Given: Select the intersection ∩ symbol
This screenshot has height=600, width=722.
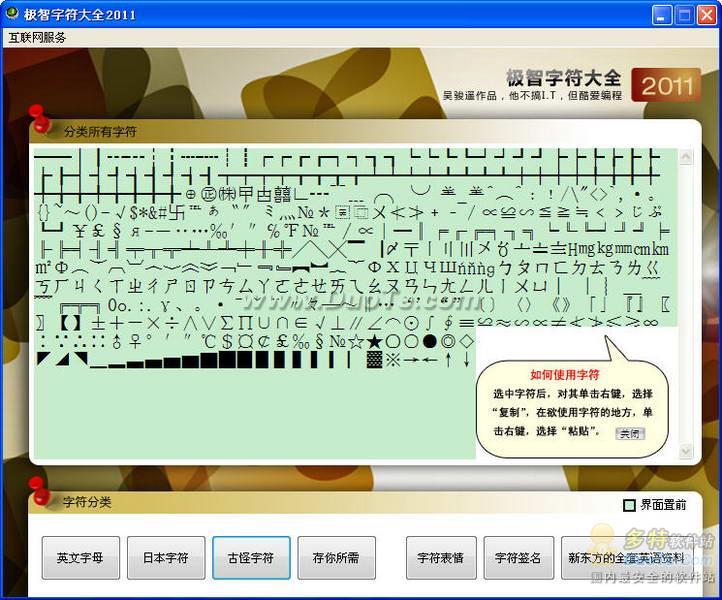Looking at the screenshot, I should pyautogui.click(x=282, y=323).
